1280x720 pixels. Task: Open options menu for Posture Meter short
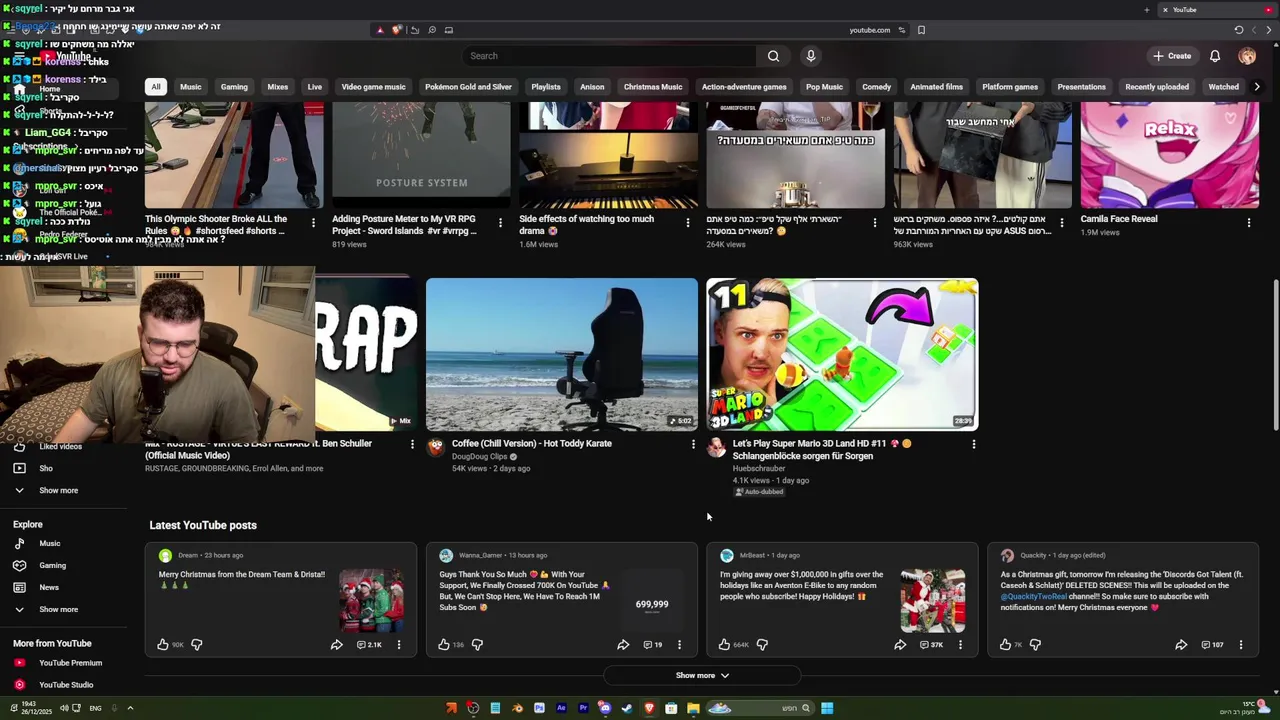500,223
